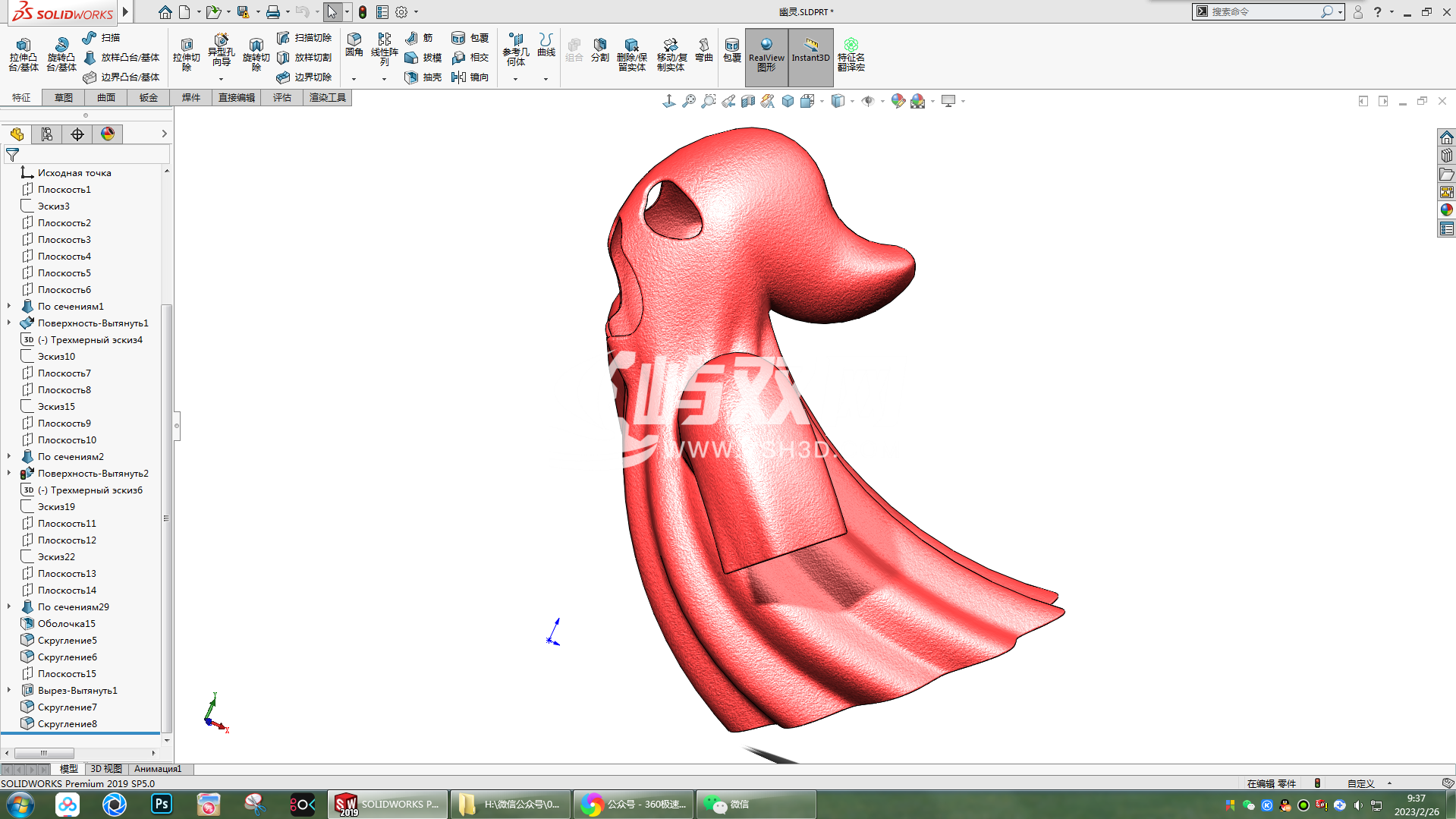Open the 评估 evaluate tab
Image resolution: width=1456 pixels, height=819 pixels.
[281, 98]
